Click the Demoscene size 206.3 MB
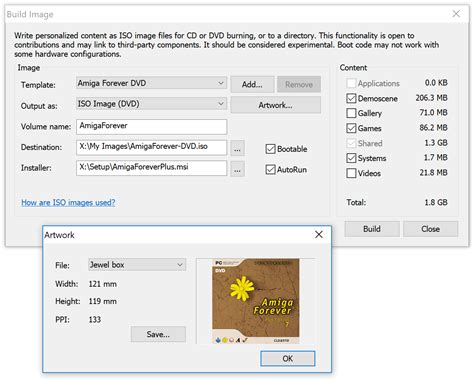Viewport: 474px width, 381px height. 431,98
